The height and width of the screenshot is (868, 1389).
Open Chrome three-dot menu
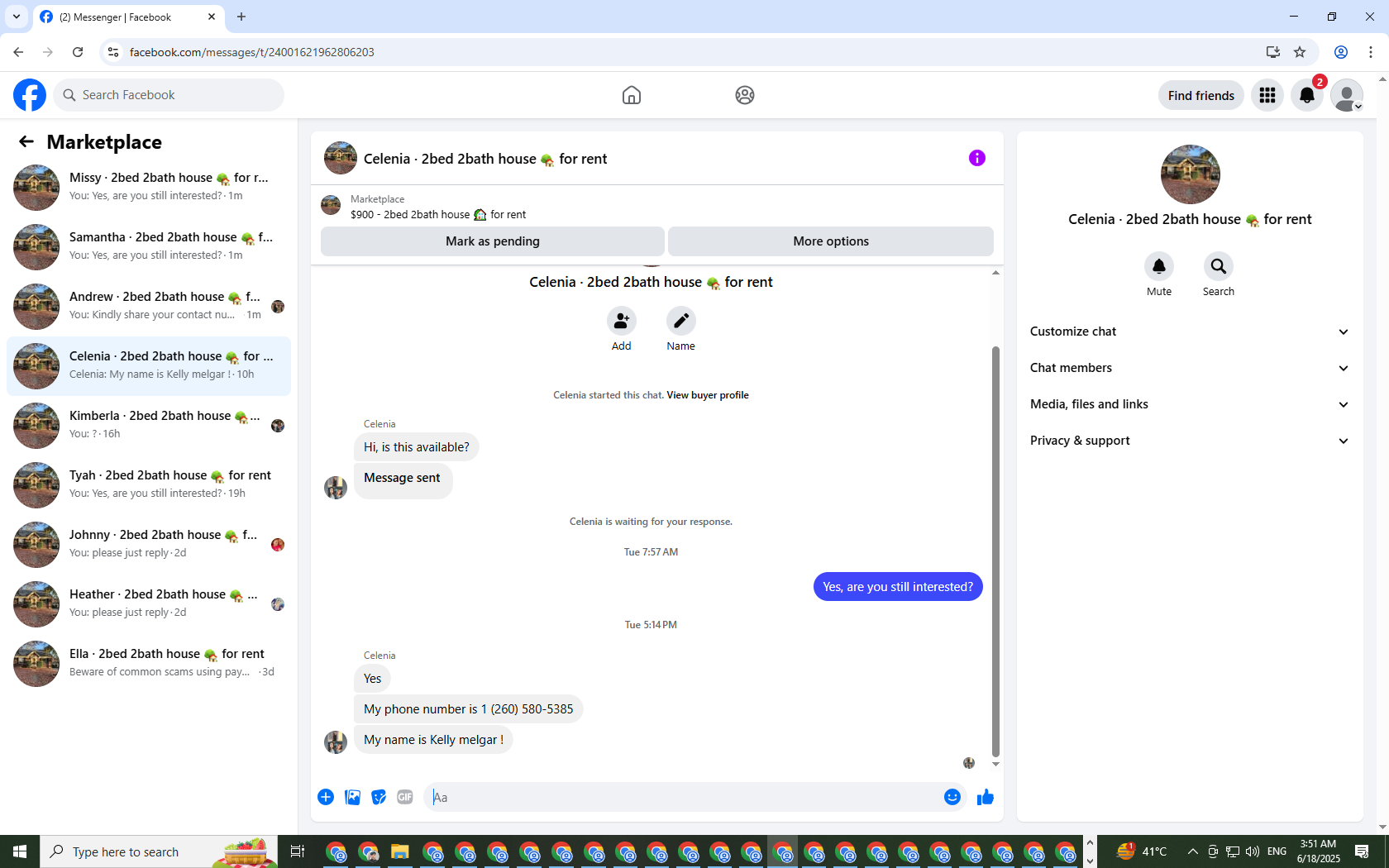(1371, 52)
